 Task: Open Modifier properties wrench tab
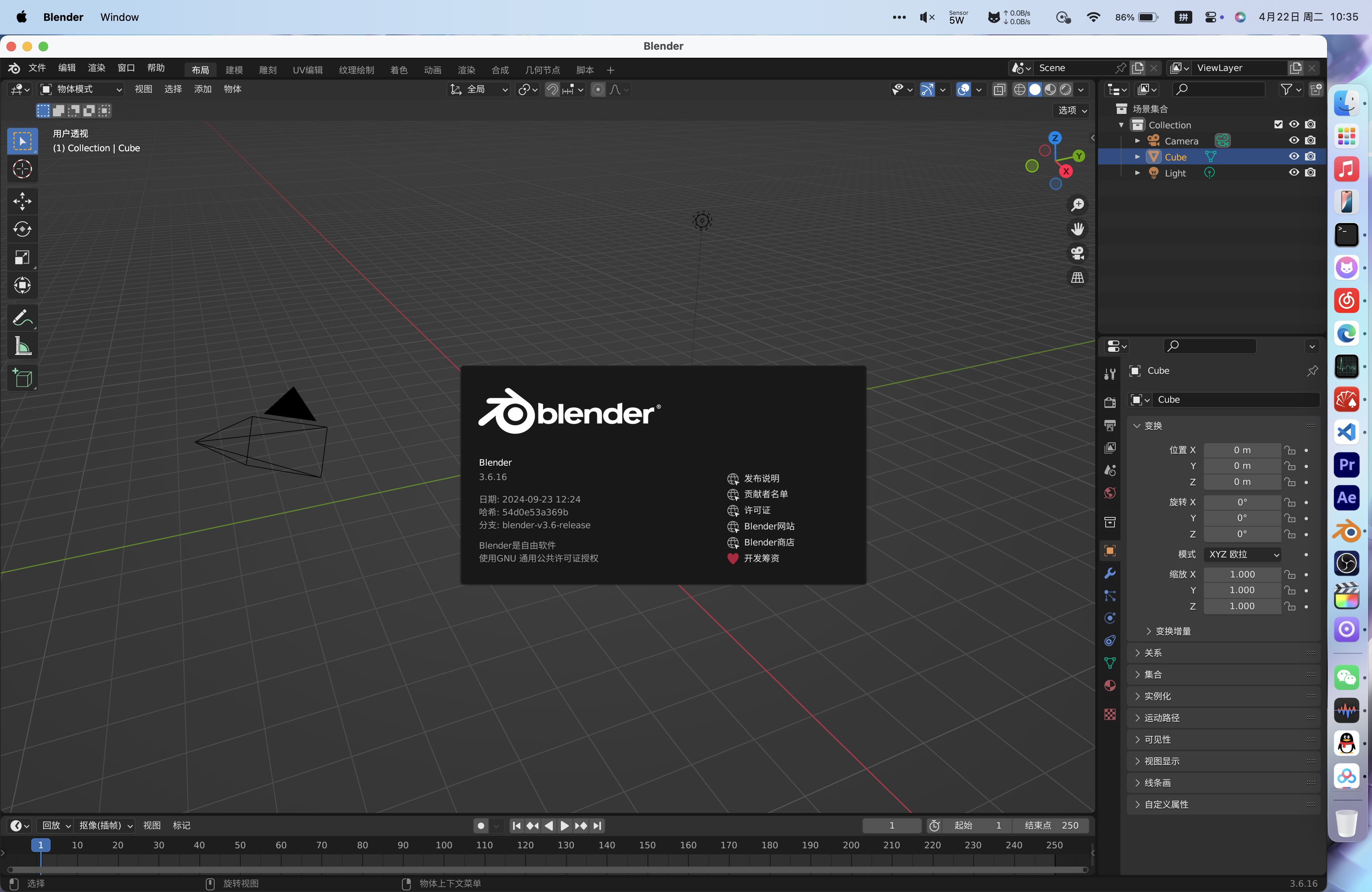coord(1110,574)
